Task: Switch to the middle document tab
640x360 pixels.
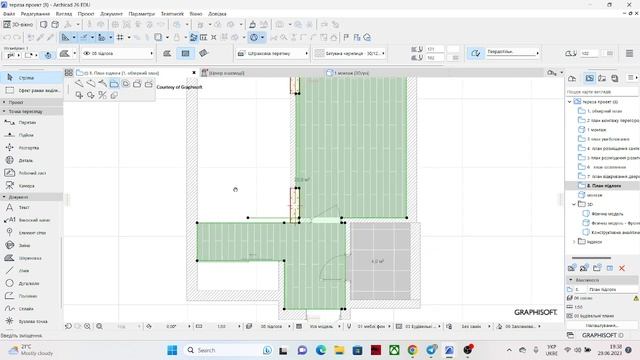Action: pyautogui.click(x=227, y=73)
